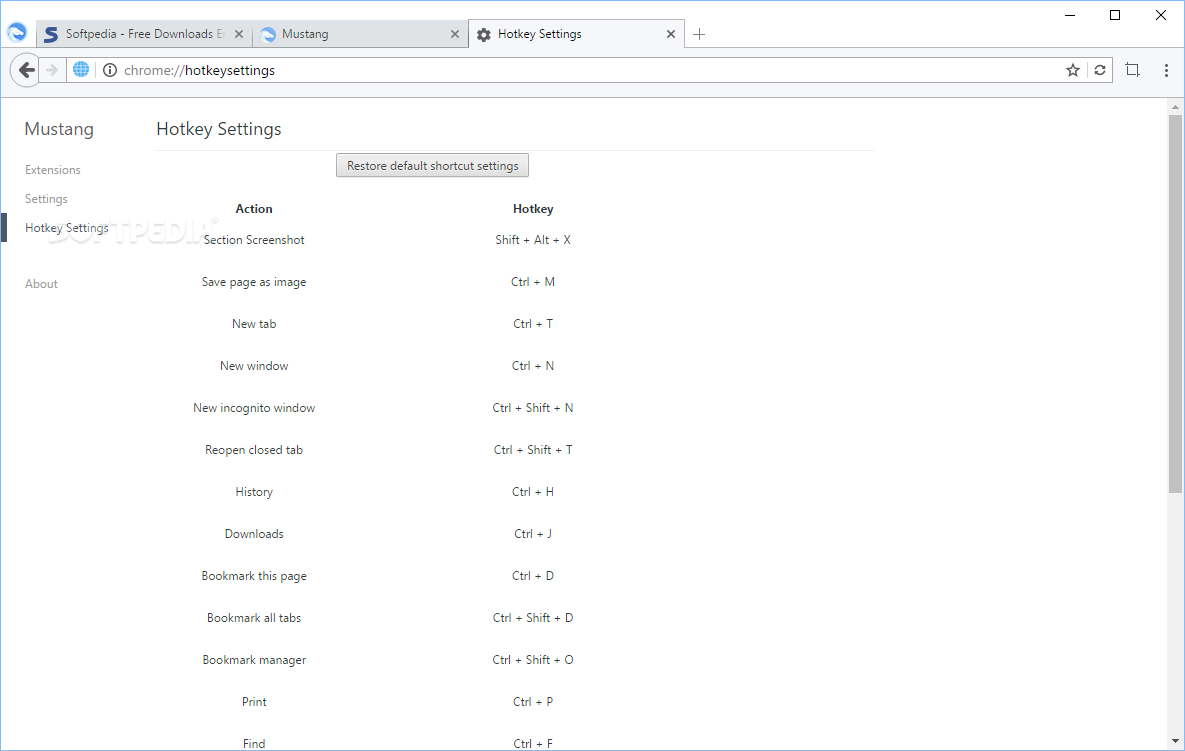Click the Ctrl + P hotkey
This screenshot has height=751, width=1185.
point(533,702)
